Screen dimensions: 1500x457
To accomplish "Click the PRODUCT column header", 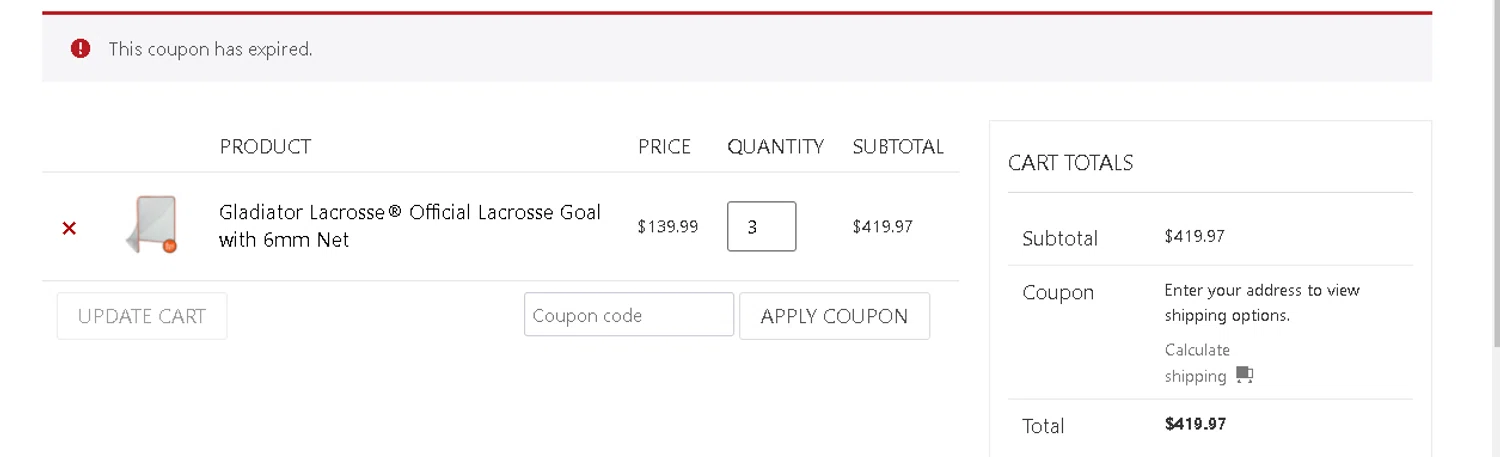I will pyautogui.click(x=265, y=147).
